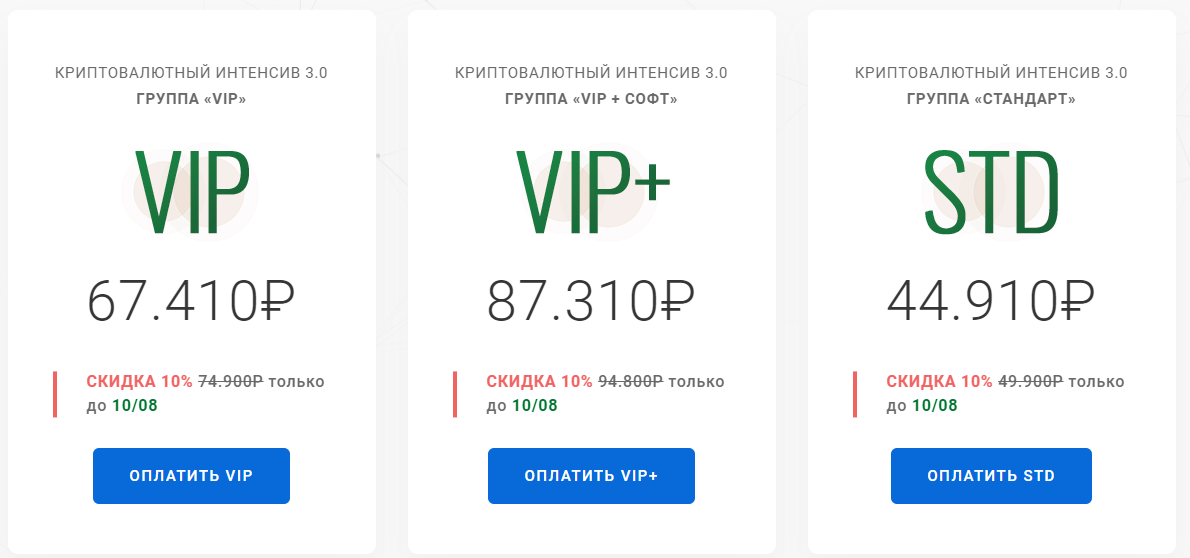The image size is (1190, 558).
Task: Click the green 10/08 date in the STD card
Action: 935,406
